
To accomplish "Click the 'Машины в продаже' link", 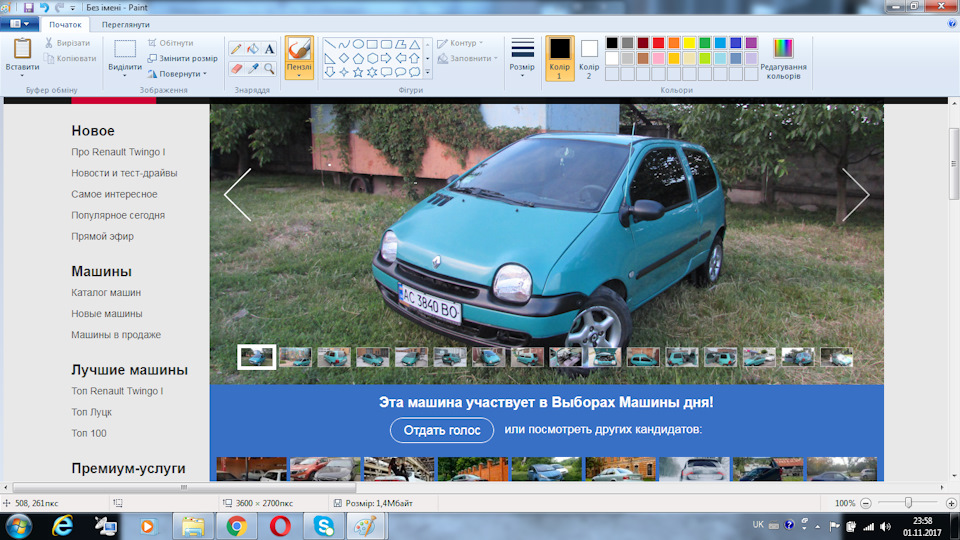I will pos(116,335).
